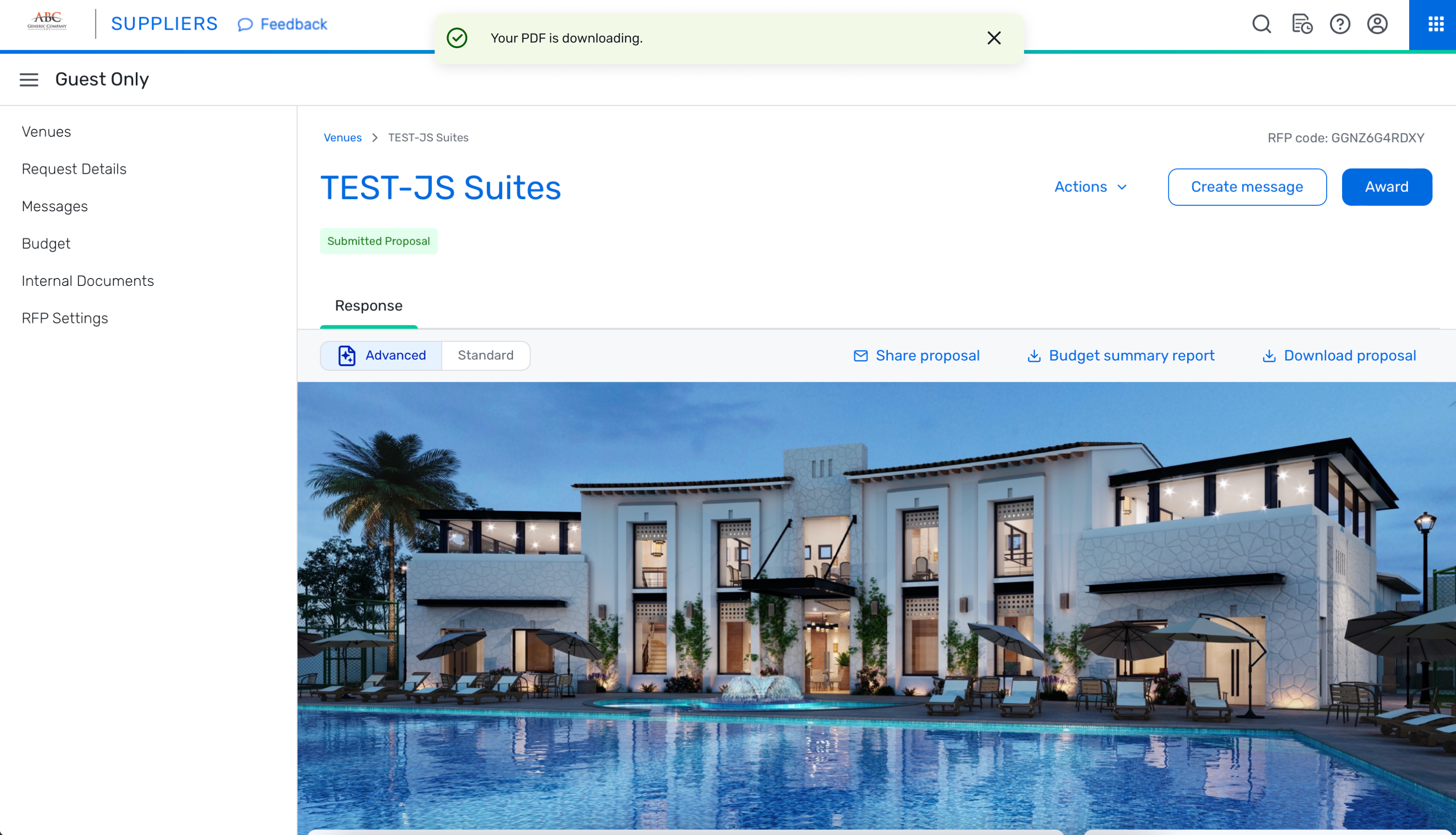1456x835 pixels.
Task: Click the green success checkmark icon
Action: click(457, 38)
